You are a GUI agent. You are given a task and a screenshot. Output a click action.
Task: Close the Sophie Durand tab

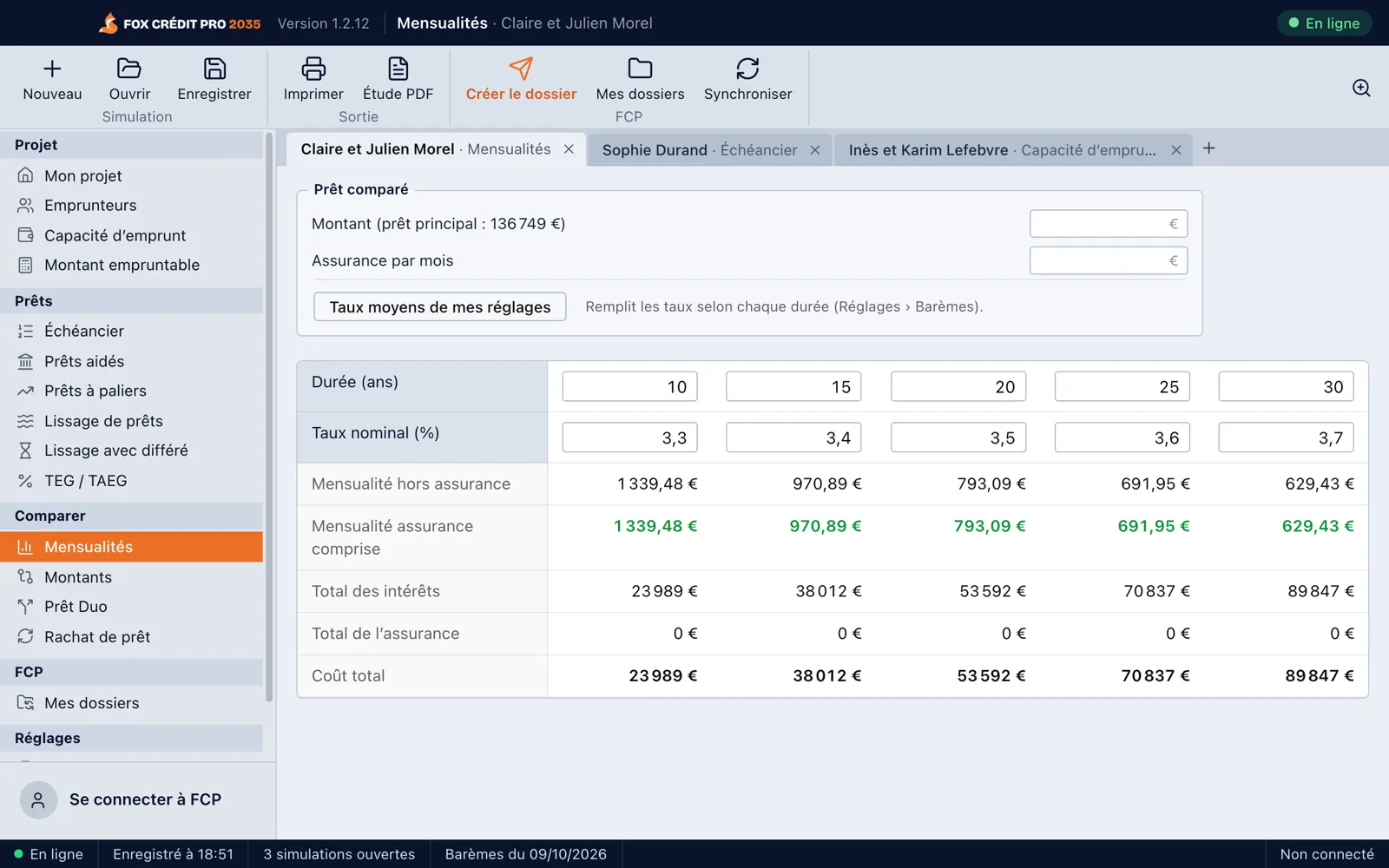pyautogui.click(x=815, y=150)
